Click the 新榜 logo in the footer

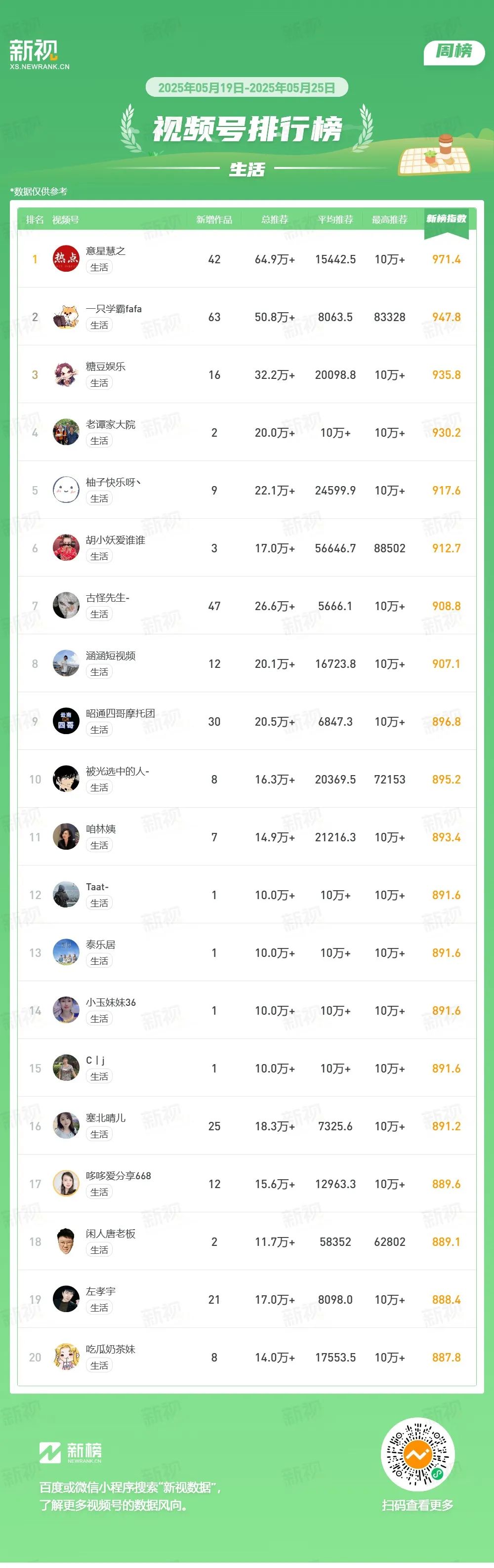click(71, 1452)
